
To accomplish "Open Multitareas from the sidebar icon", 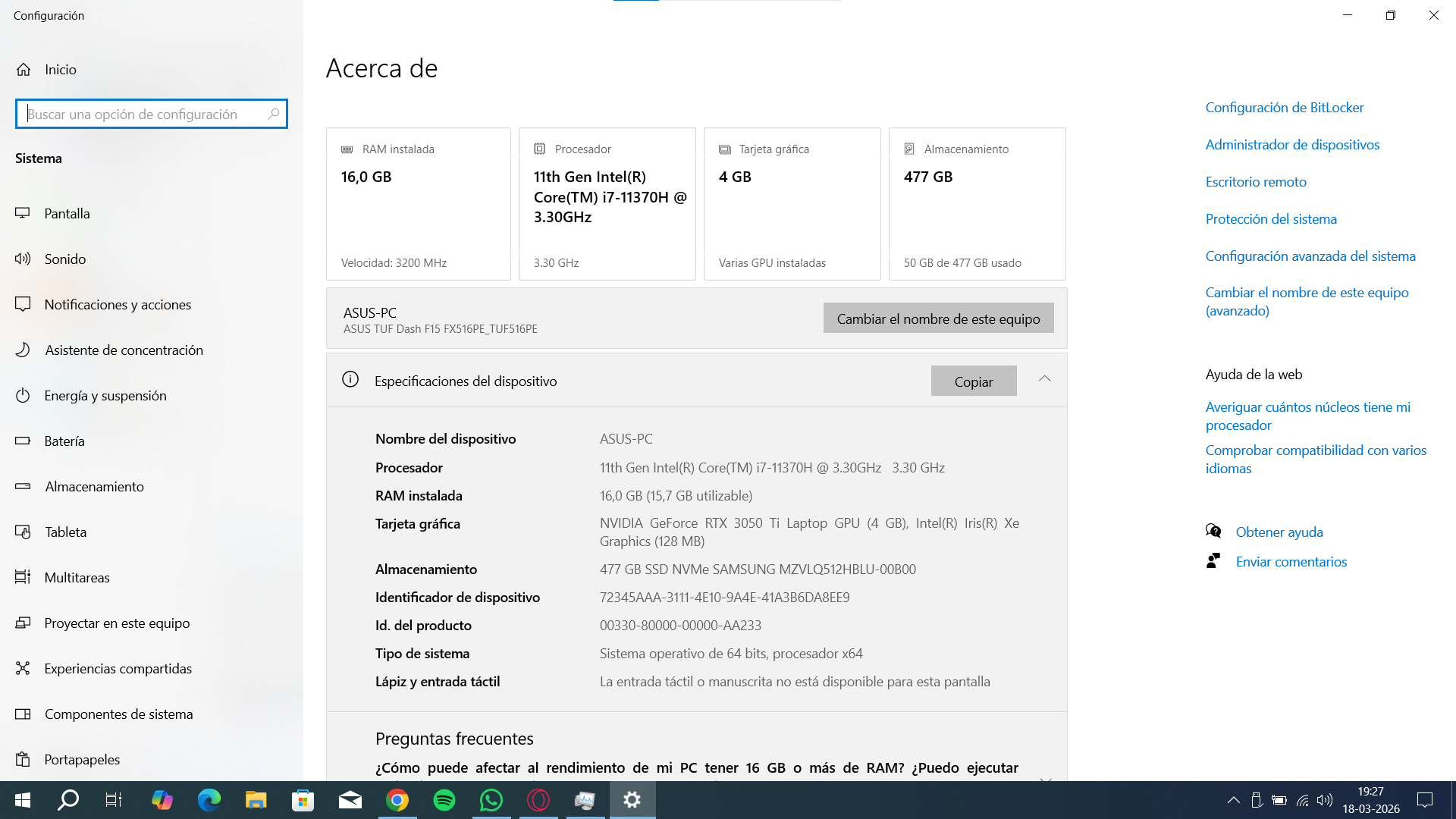I will click(x=23, y=577).
